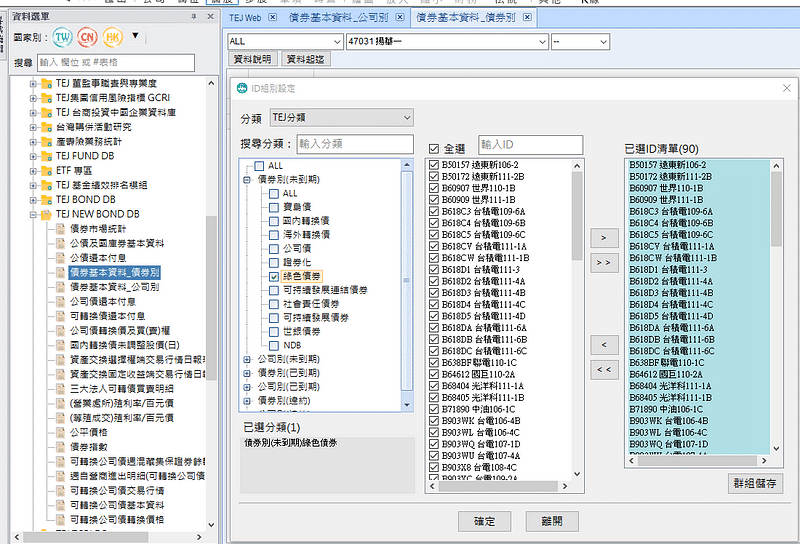Pin the 資料選單 panel
Viewport: 800px width, 544px height.
pyautogui.click(x=194, y=17)
